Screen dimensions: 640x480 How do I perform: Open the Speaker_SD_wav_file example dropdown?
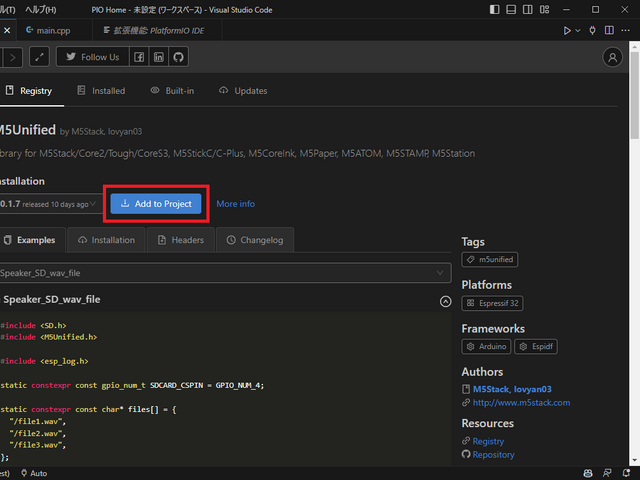(x=224, y=273)
